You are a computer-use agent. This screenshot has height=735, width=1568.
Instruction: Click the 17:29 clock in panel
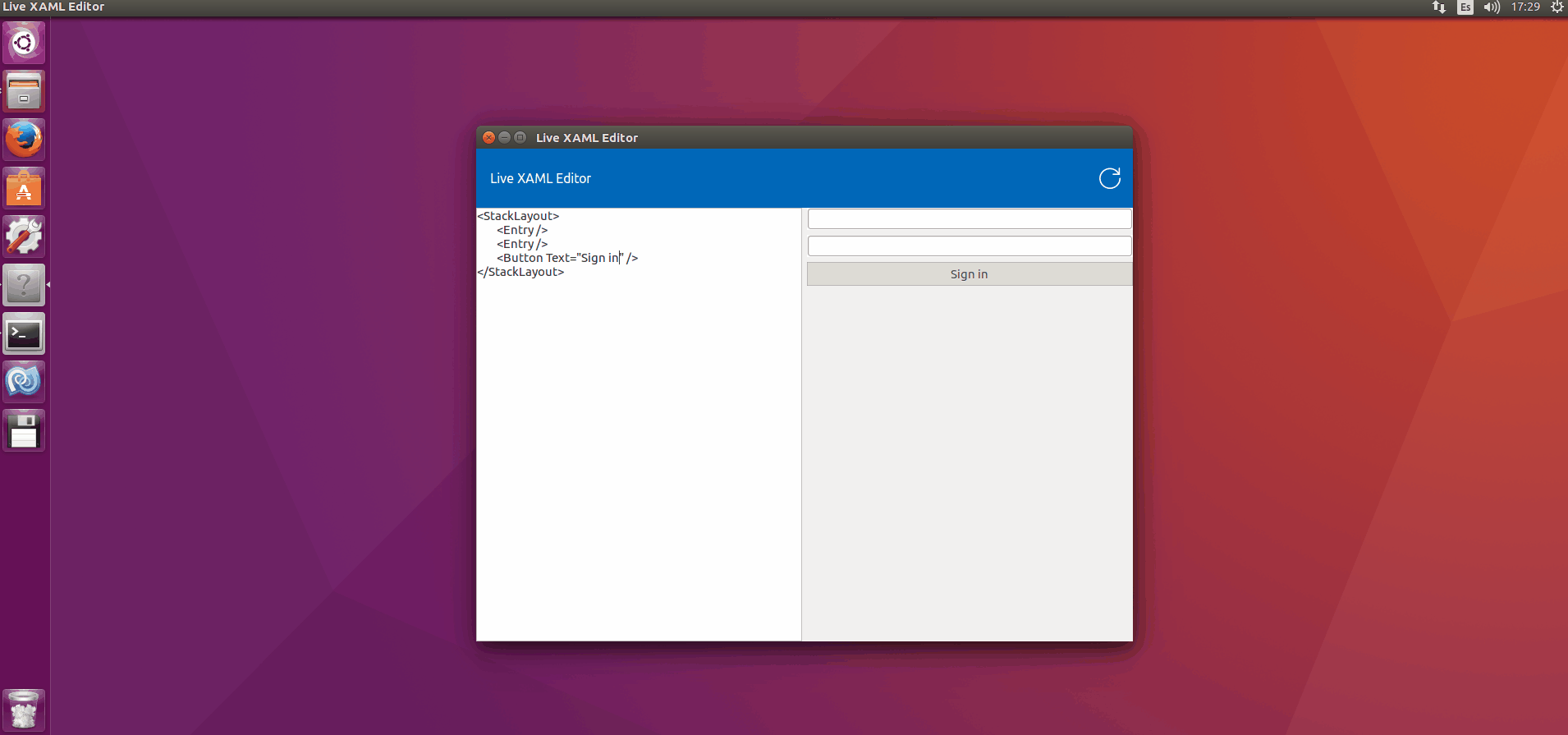tap(1525, 7)
